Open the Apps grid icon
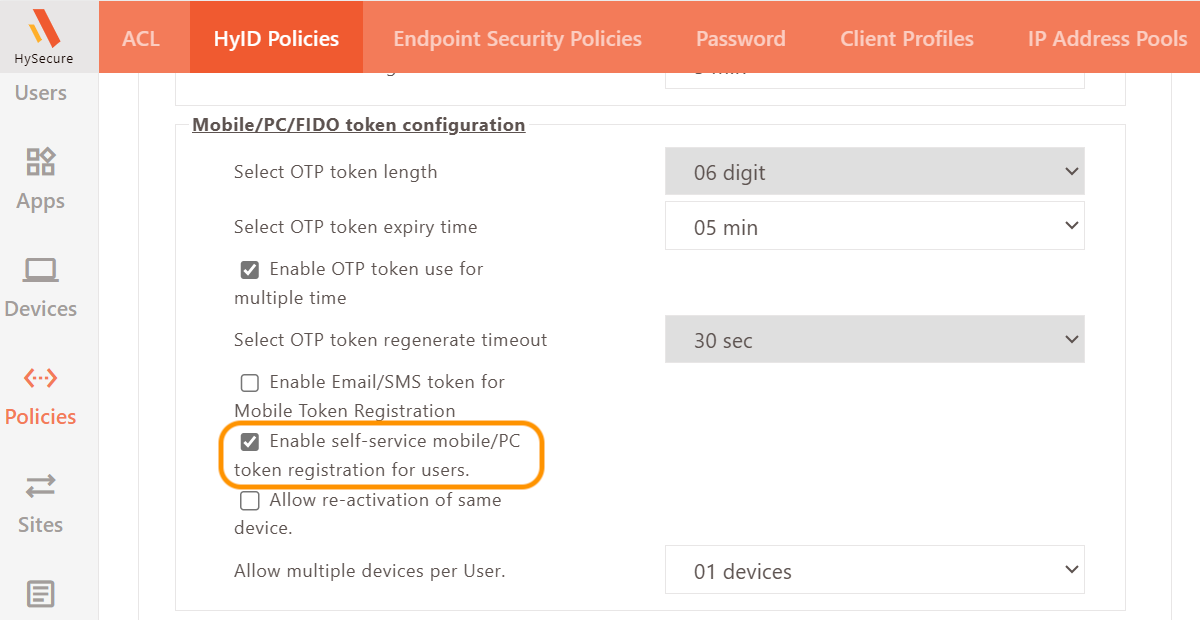Image resolution: width=1200 pixels, height=620 pixels. (41, 162)
